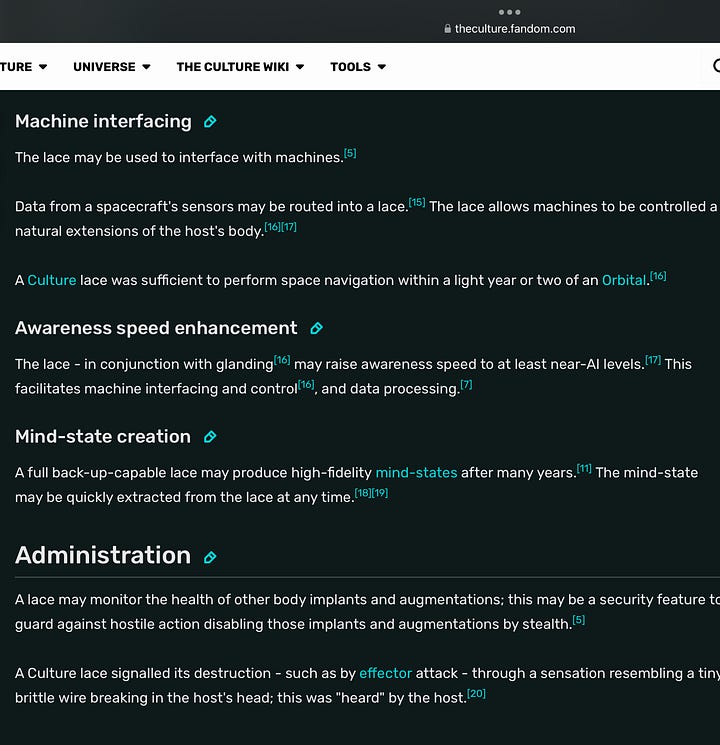Open the partially visible TURE menu
This screenshot has width=720, height=745.
tap(23, 67)
